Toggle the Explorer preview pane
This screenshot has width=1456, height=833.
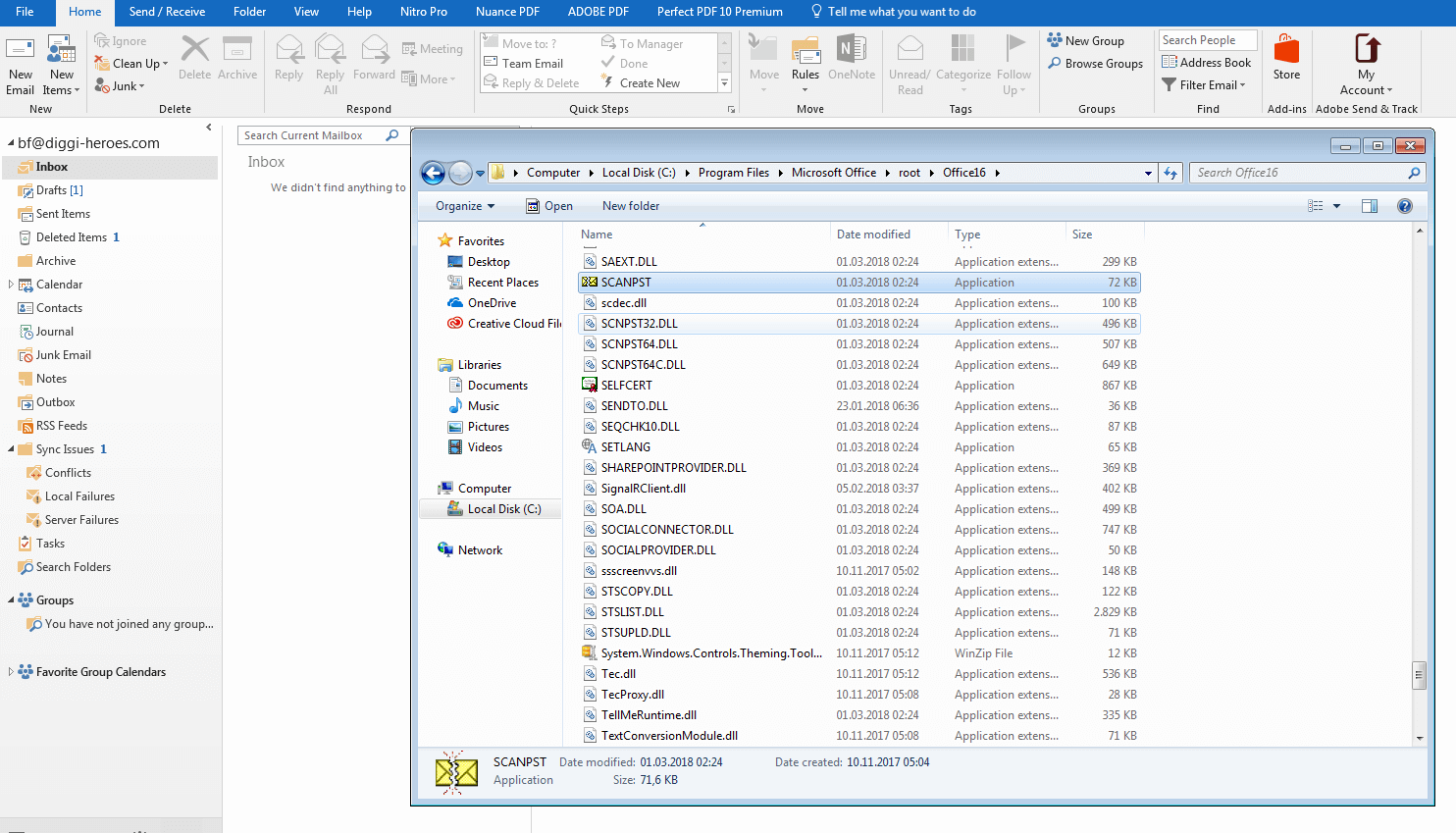pyautogui.click(x=1370, y=206)
